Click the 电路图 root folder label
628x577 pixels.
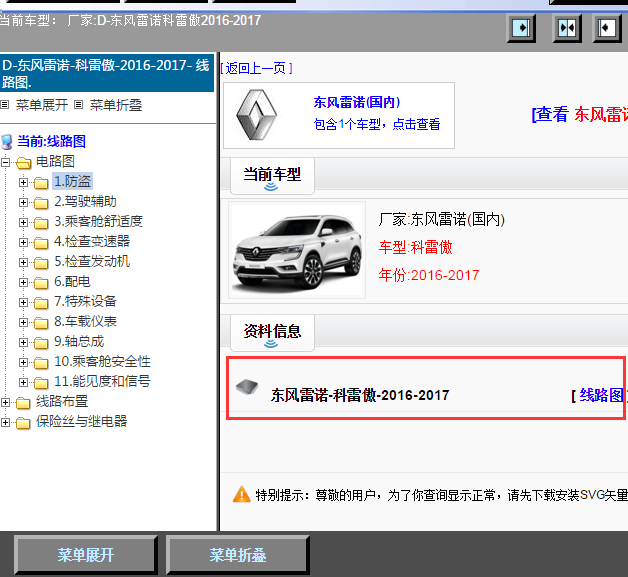point(55,161)
